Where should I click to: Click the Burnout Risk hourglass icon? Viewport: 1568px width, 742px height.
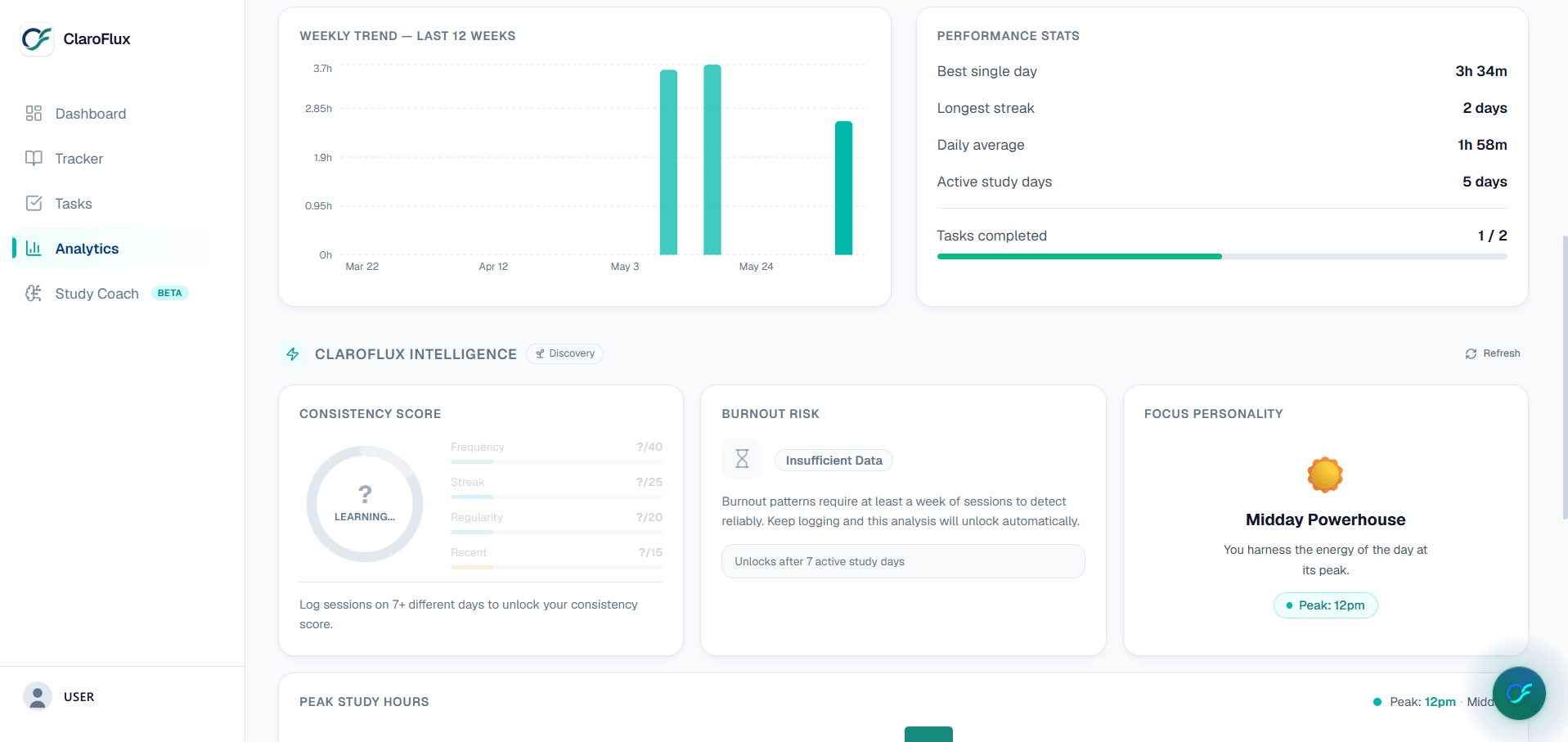click(x=742, y=458)
